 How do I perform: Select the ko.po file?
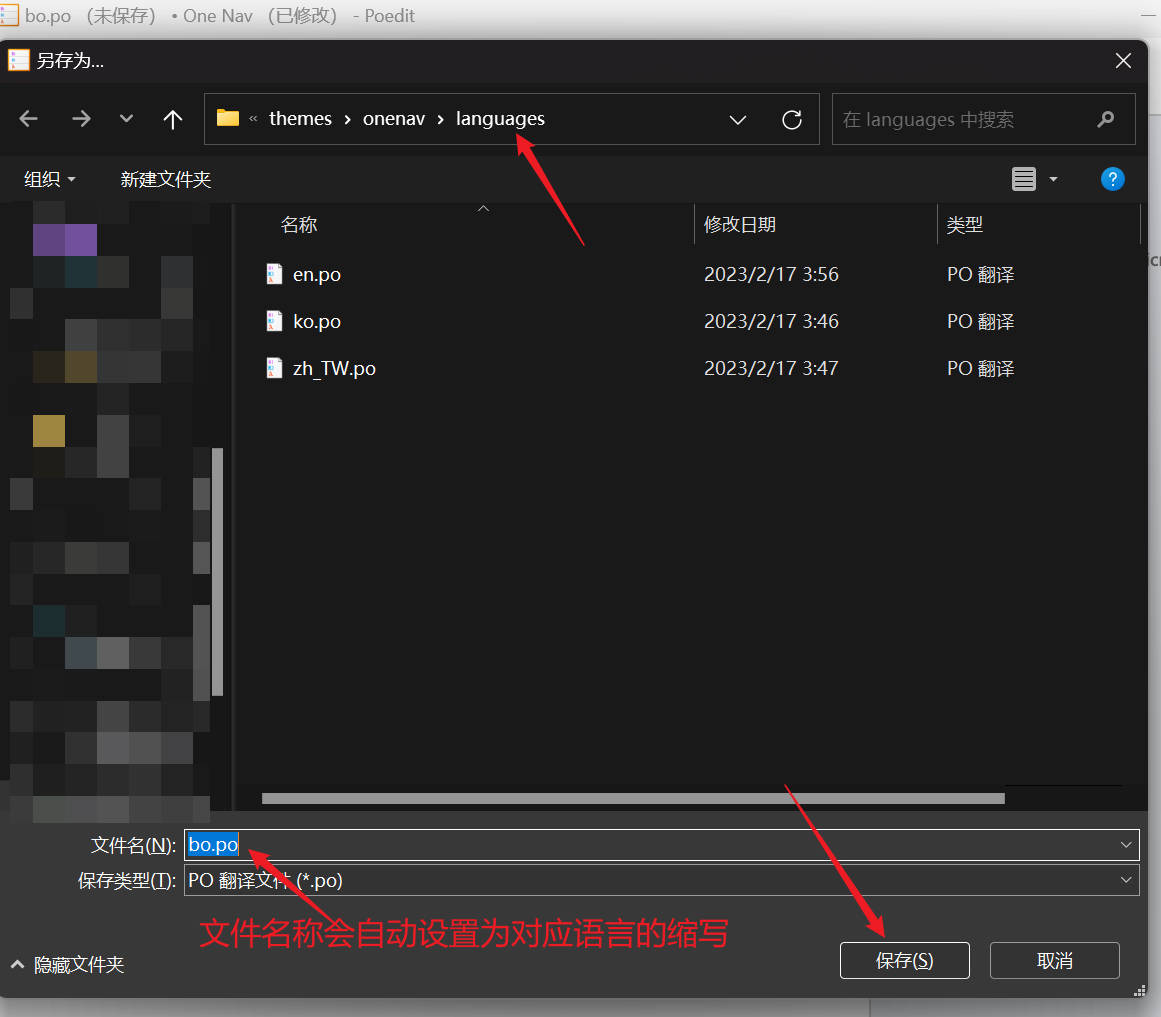(x=316, y=322)
